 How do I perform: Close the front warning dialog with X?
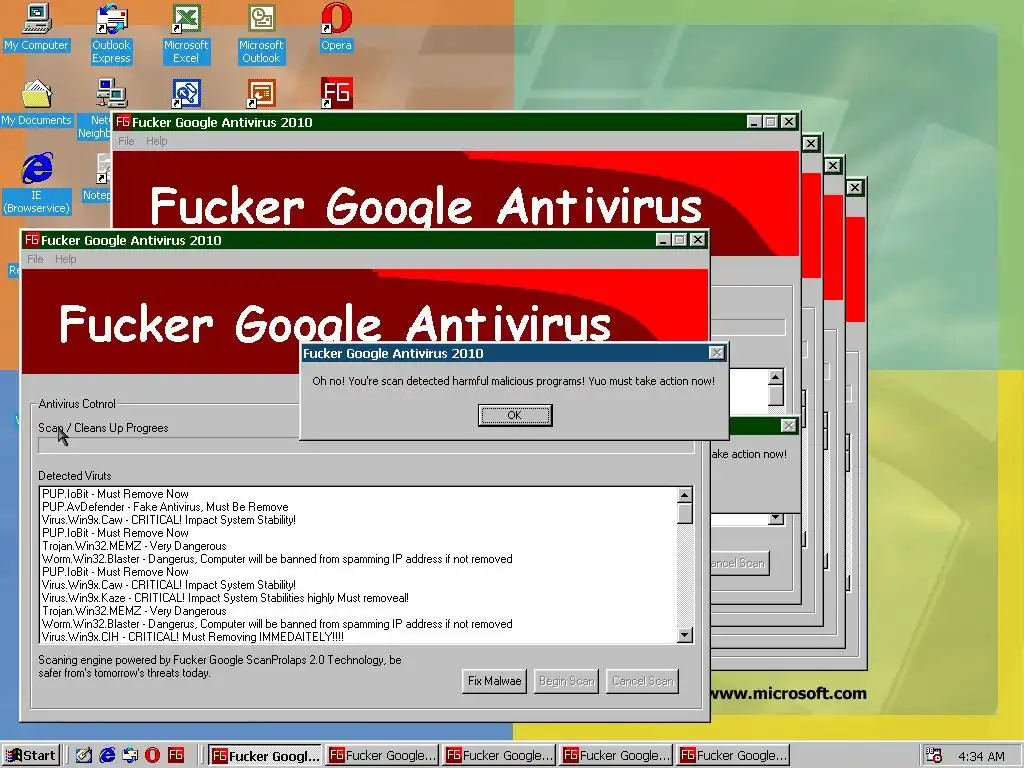click(x=716, y=353)
